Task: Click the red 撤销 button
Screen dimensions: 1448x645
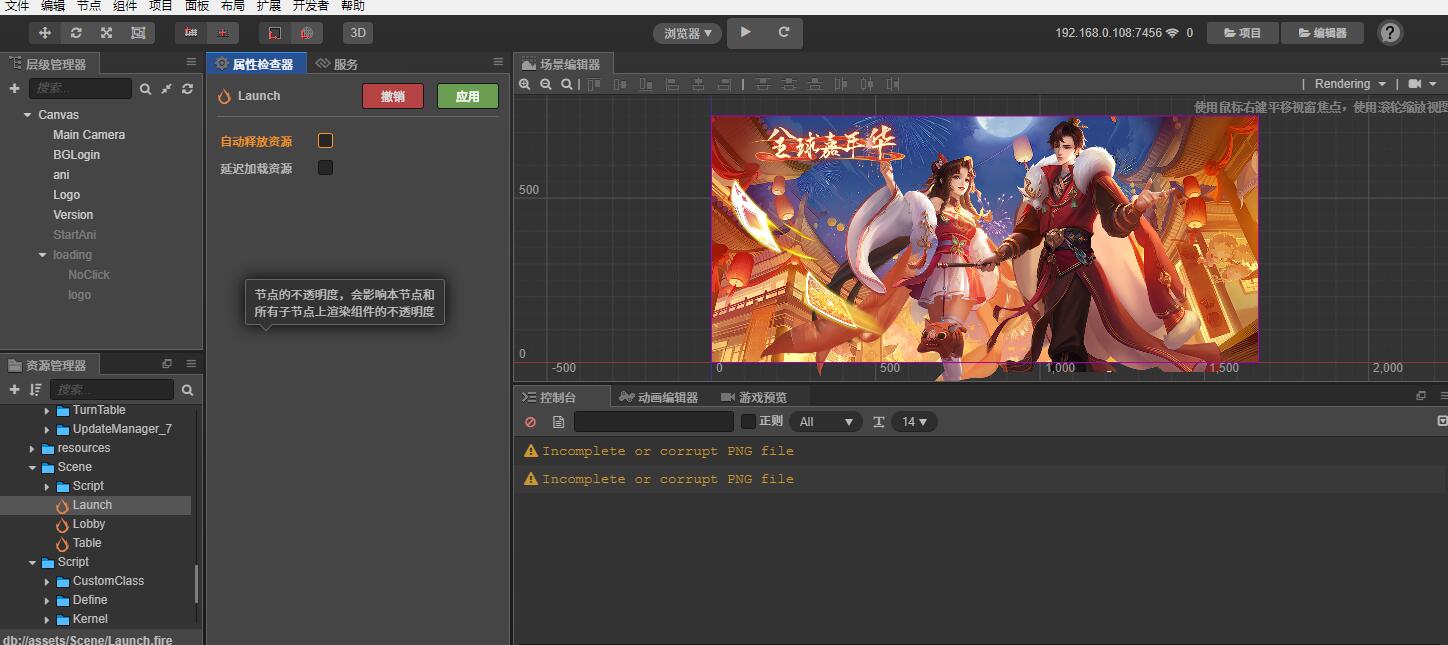Action: tap(392, 96)
